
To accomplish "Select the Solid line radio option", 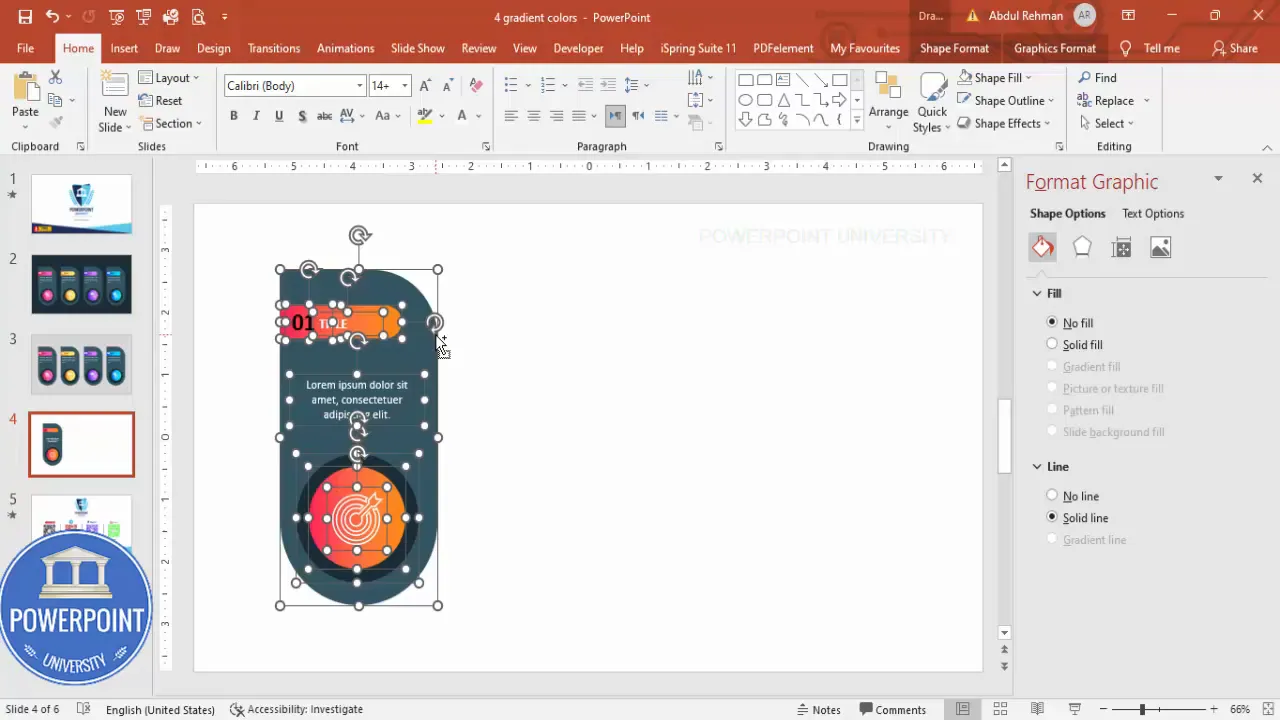I will pos(1052,517).
